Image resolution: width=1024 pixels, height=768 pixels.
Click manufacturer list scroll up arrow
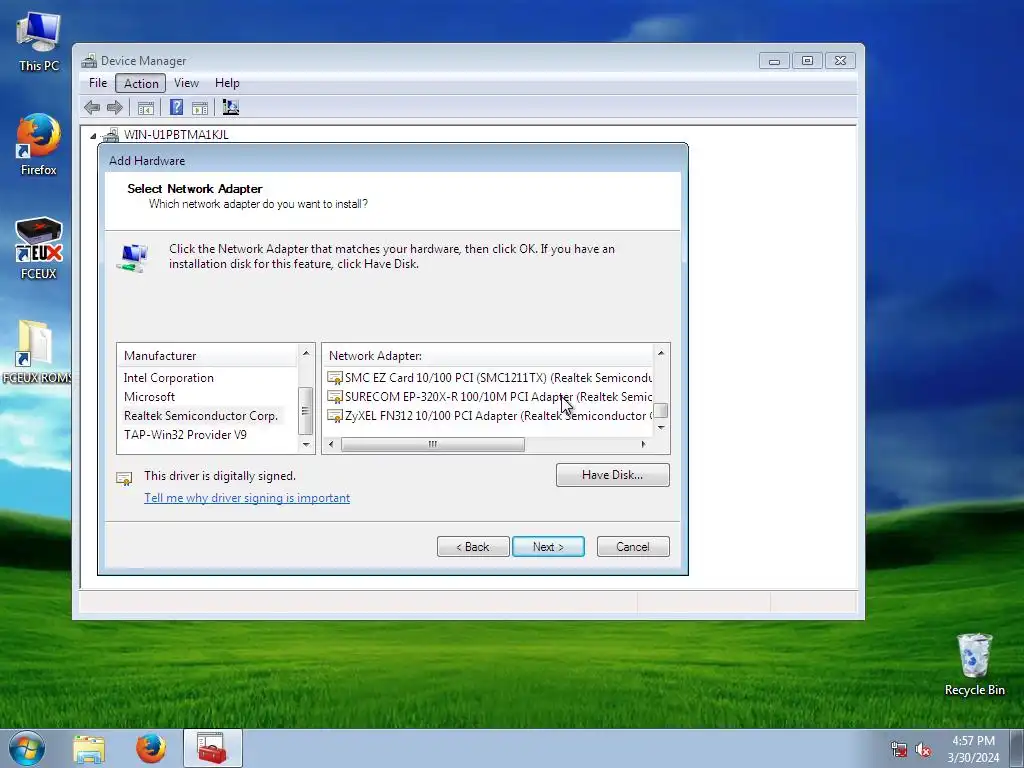(306, 354)
